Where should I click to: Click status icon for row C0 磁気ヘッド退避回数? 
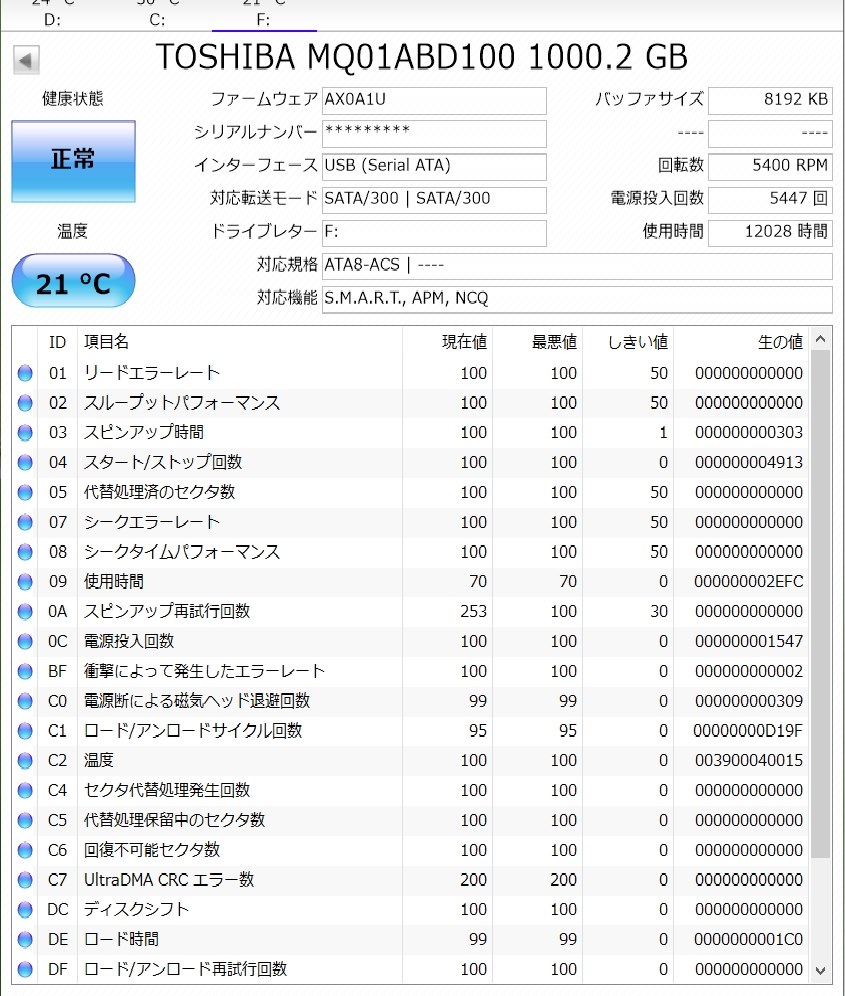coord(25,701)
